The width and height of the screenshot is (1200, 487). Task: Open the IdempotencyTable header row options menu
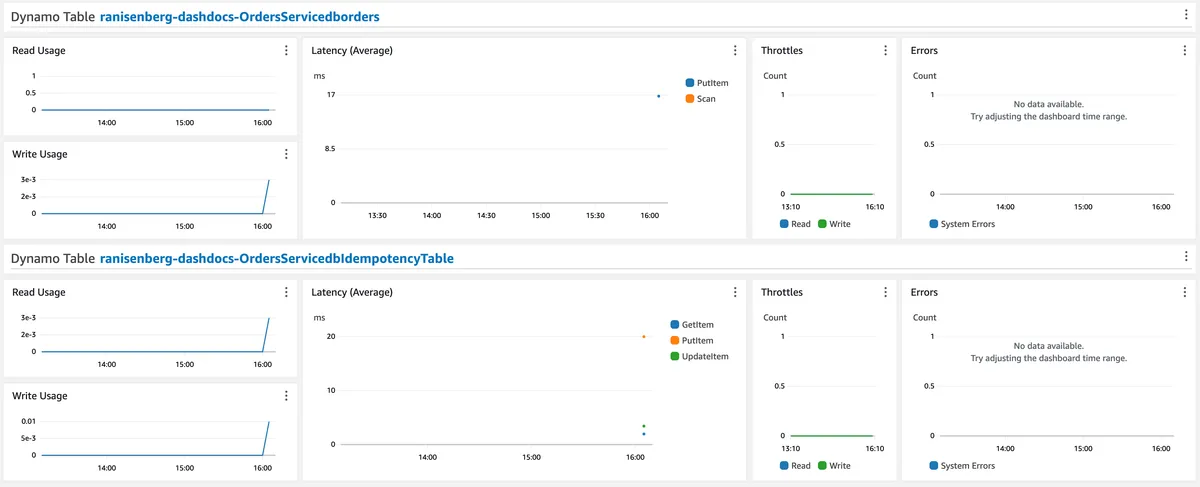1185,258
